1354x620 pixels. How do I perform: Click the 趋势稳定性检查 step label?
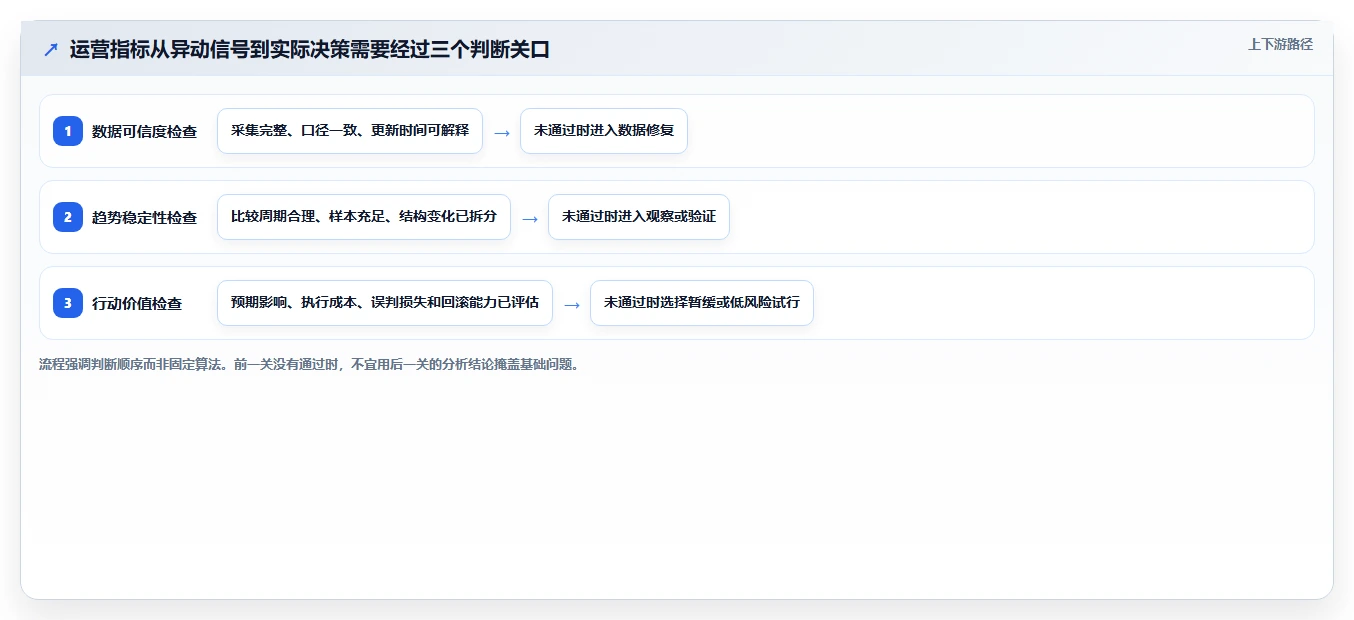(x=144, y=217)
